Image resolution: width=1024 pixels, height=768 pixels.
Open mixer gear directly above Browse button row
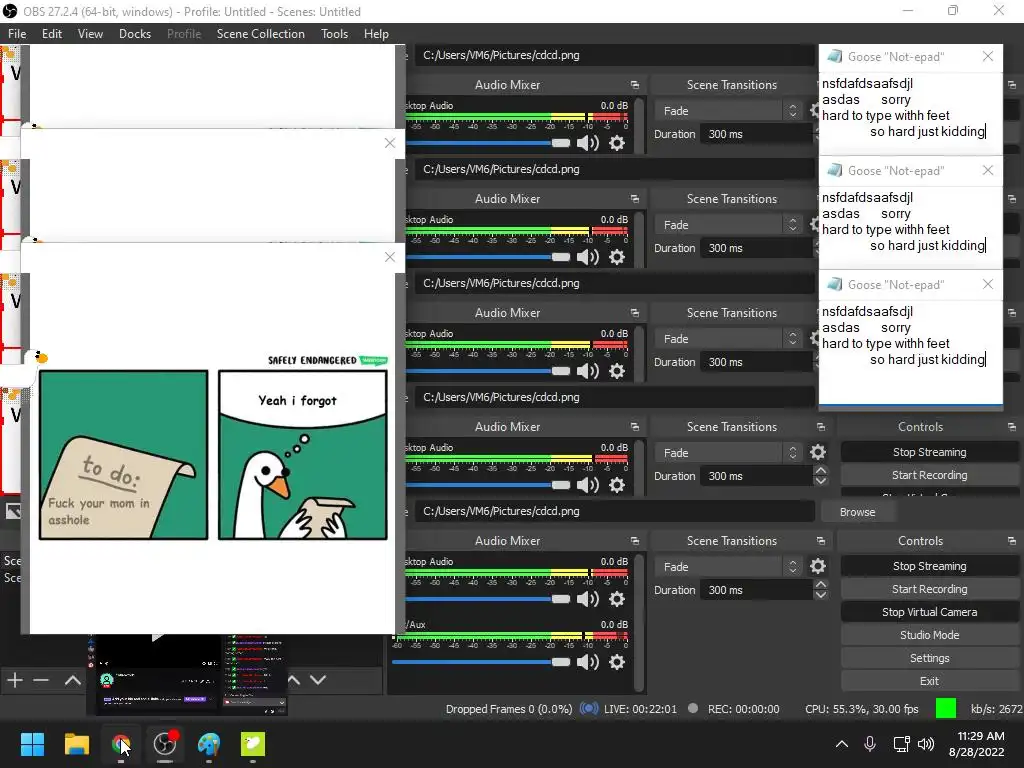point(616,485)
